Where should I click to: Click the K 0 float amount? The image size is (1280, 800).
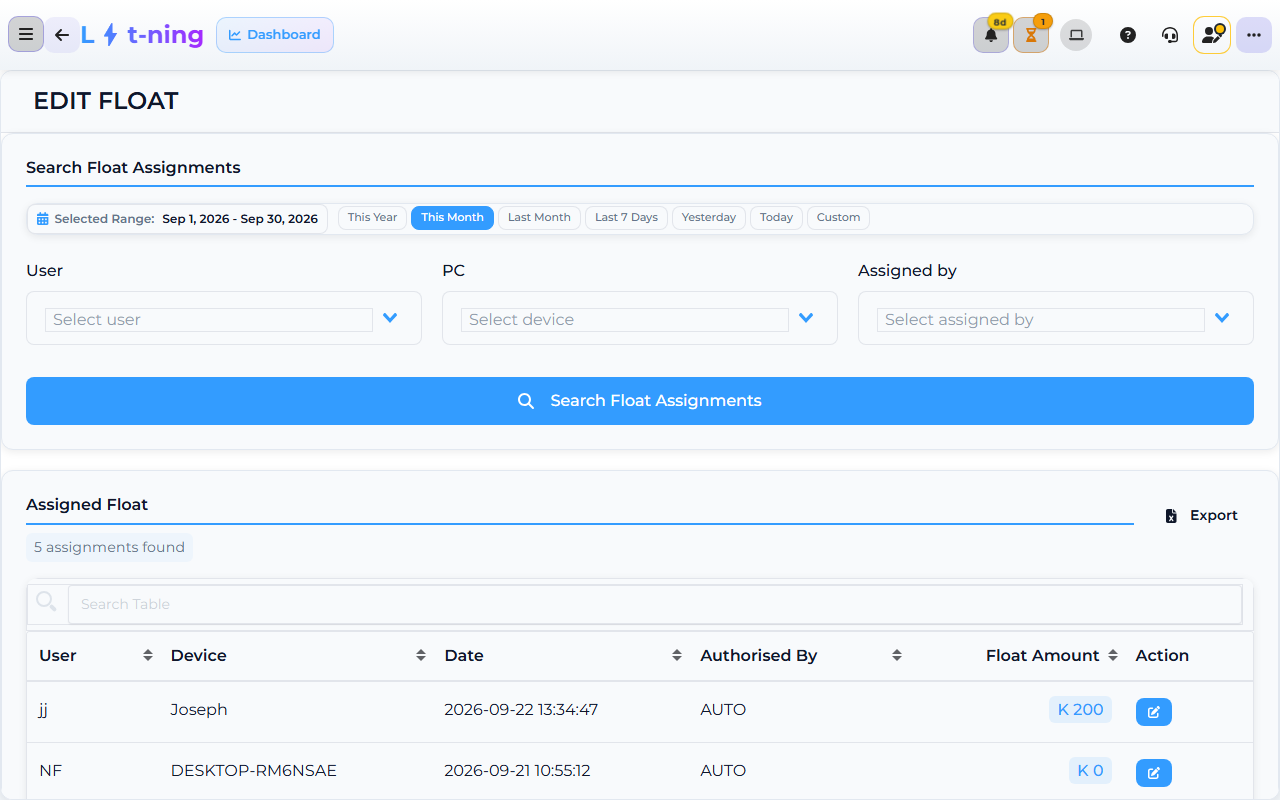[x=1090, y=771]
